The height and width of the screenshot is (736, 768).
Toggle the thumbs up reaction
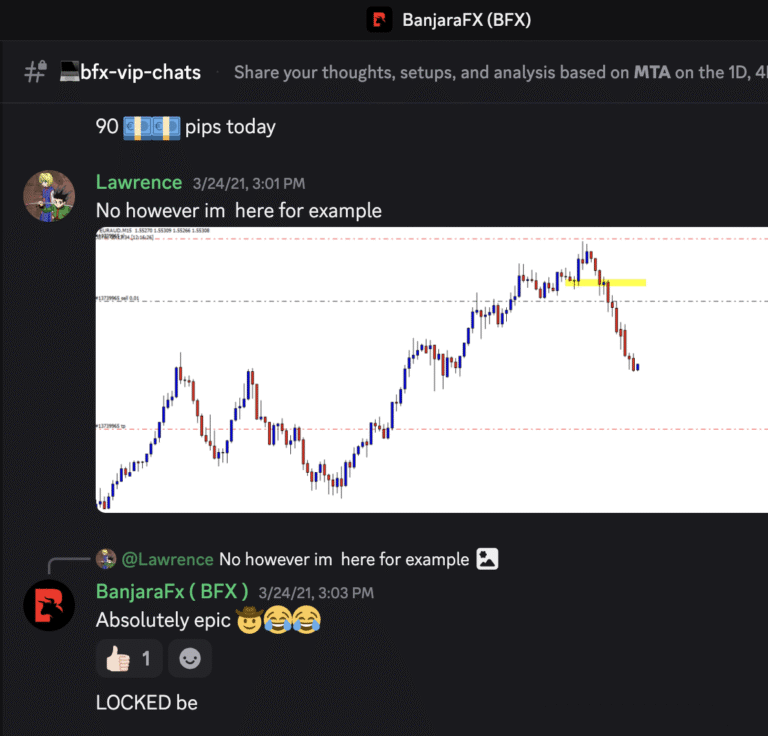coord(129,659)
